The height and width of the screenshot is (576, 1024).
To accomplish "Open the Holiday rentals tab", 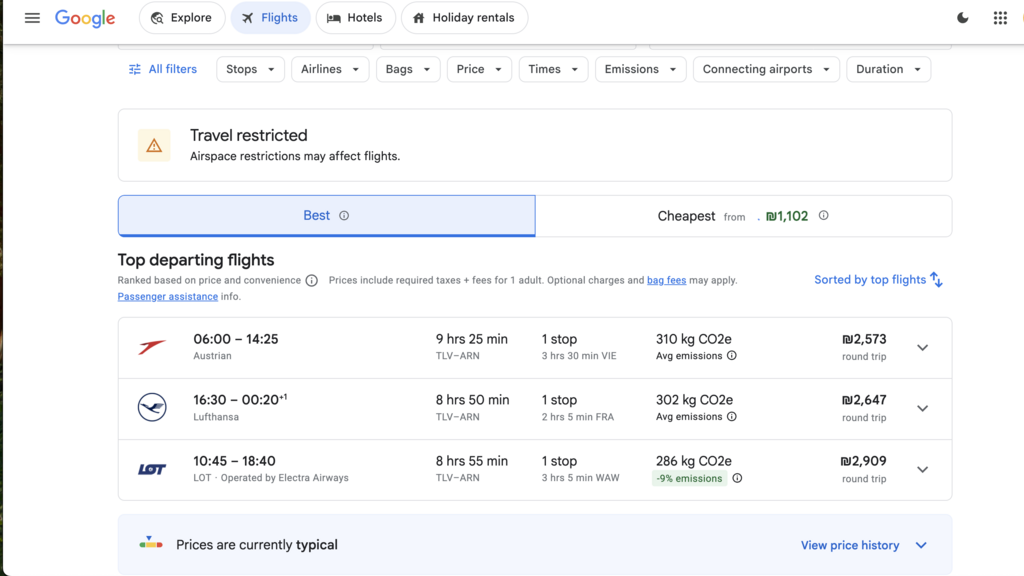I will coord(464,18).
